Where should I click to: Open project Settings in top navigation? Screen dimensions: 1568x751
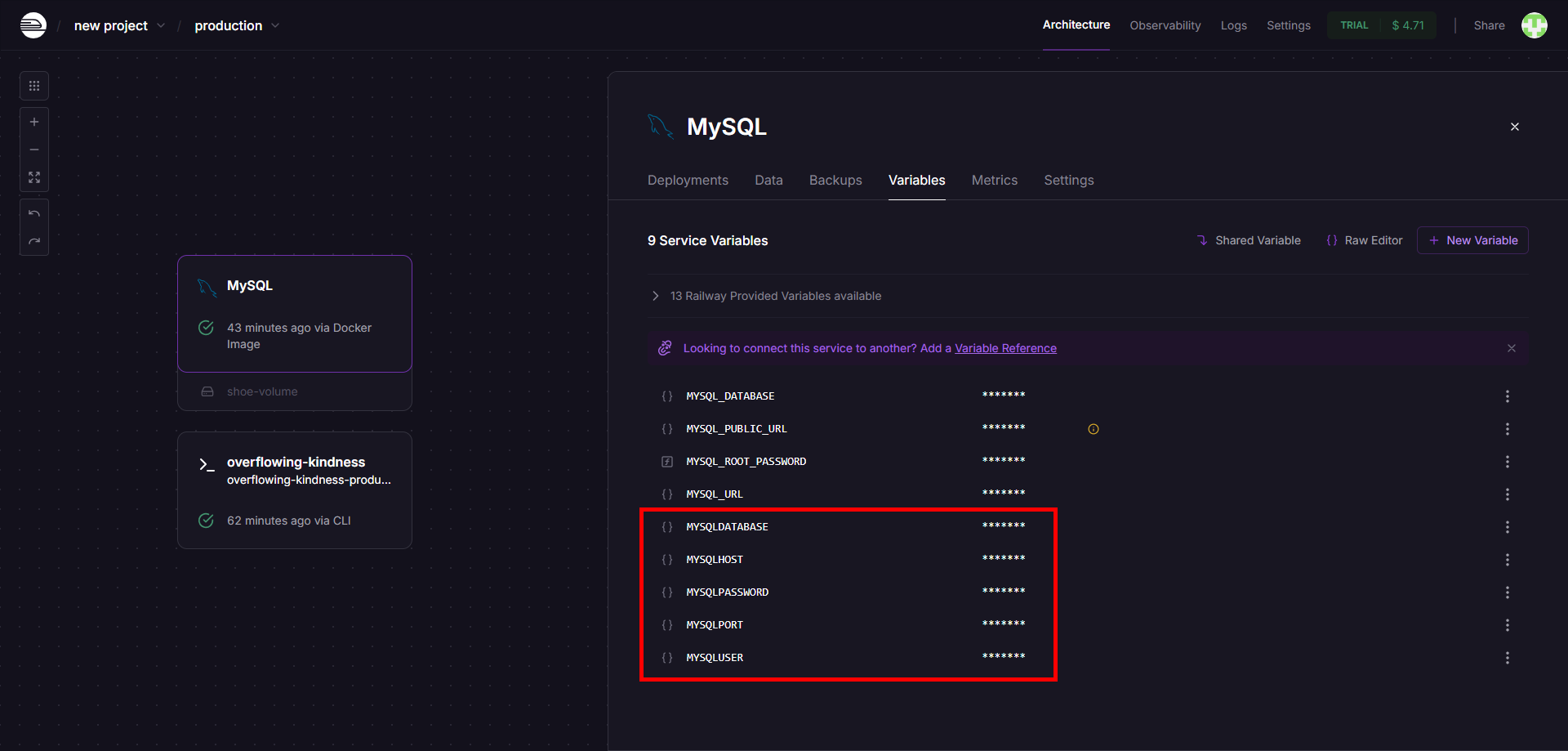point(1288,25)
